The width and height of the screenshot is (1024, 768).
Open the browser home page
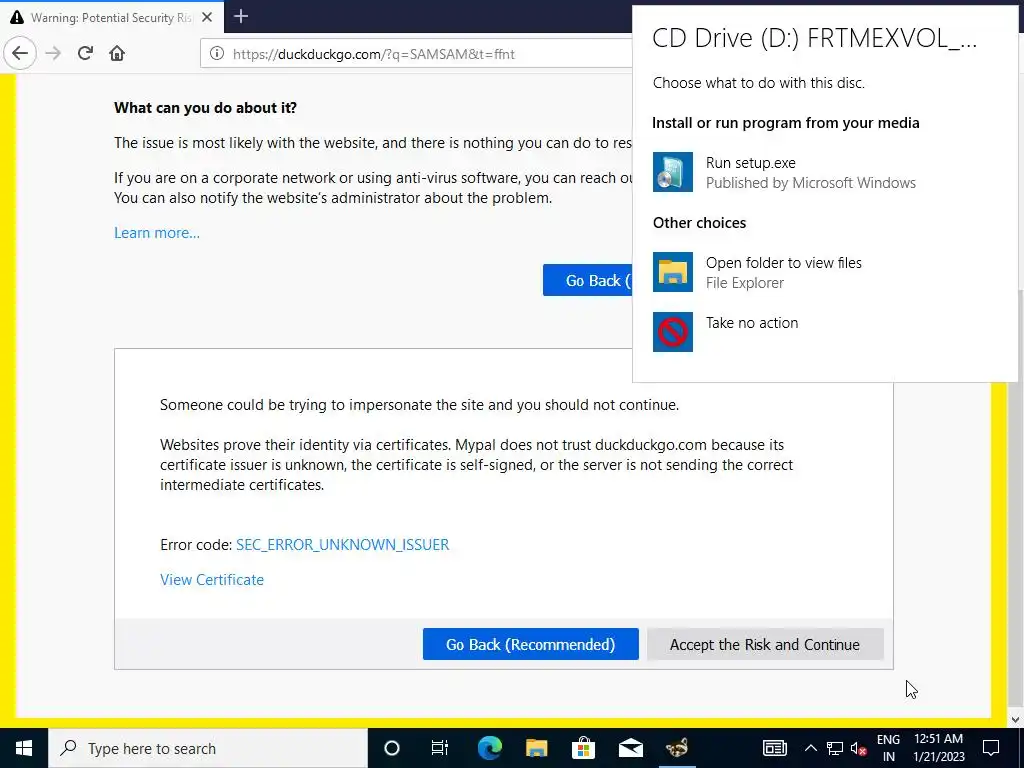(117, 54)
